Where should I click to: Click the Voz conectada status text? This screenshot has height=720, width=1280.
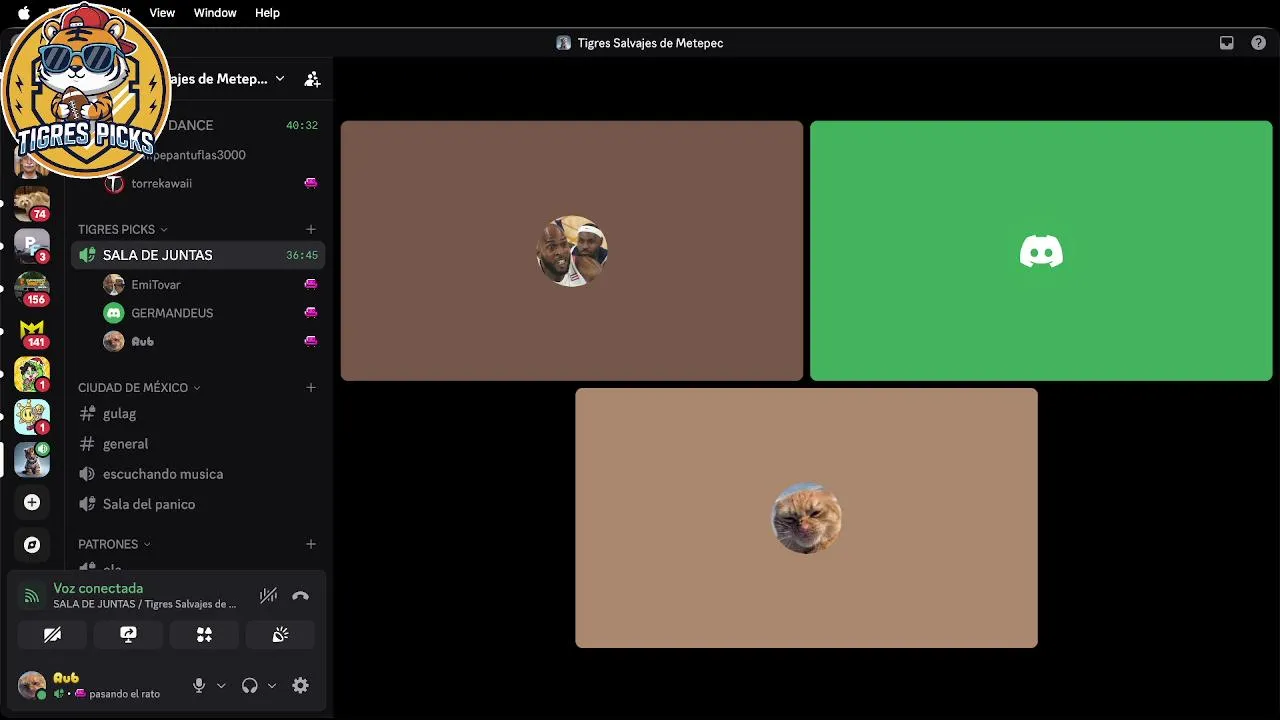[x=98, y=588]
